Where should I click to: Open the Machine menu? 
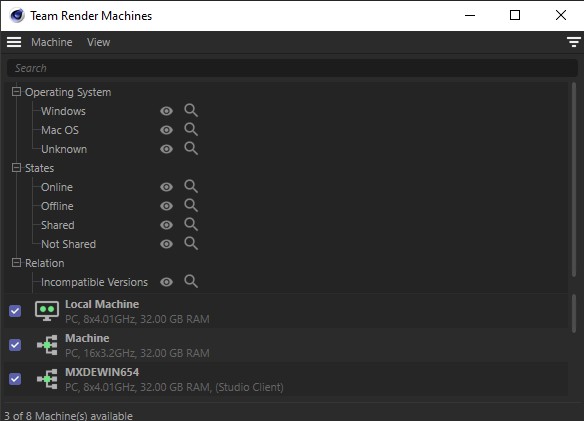coord(52,42)
